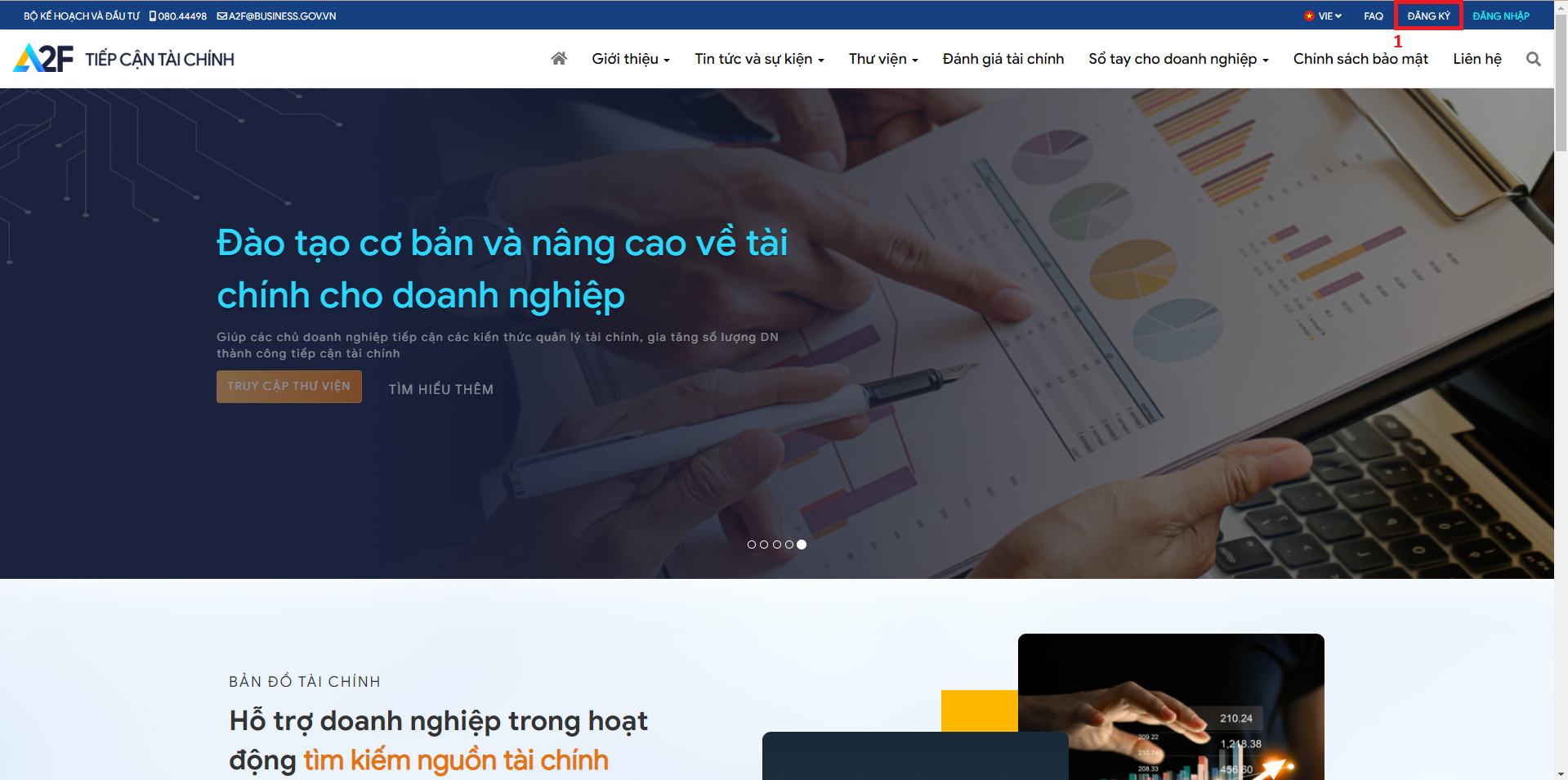Open Chính sách bảo mật page
The width and height of the screenshot is (1568, 780).
point(1360,59)
